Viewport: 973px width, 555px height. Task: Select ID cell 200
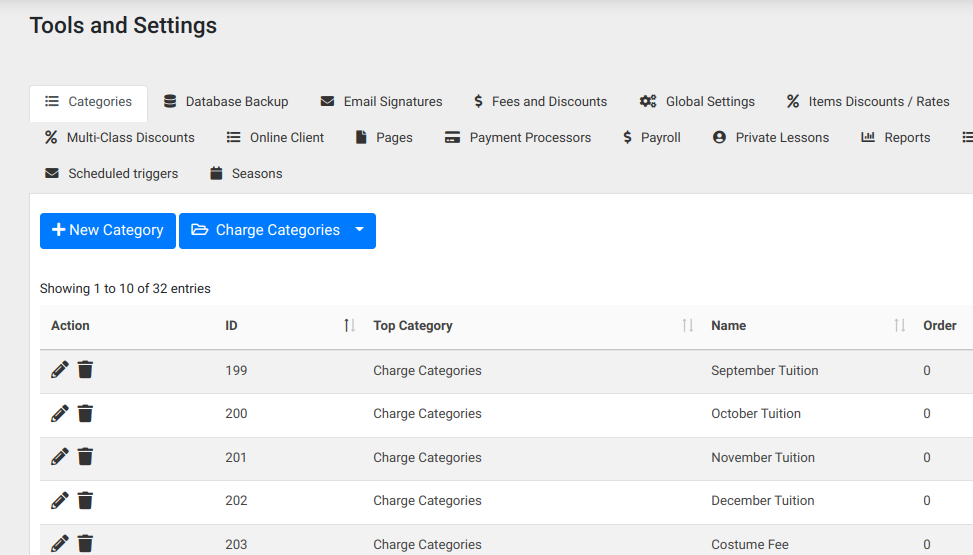click(x=236, y=413)
